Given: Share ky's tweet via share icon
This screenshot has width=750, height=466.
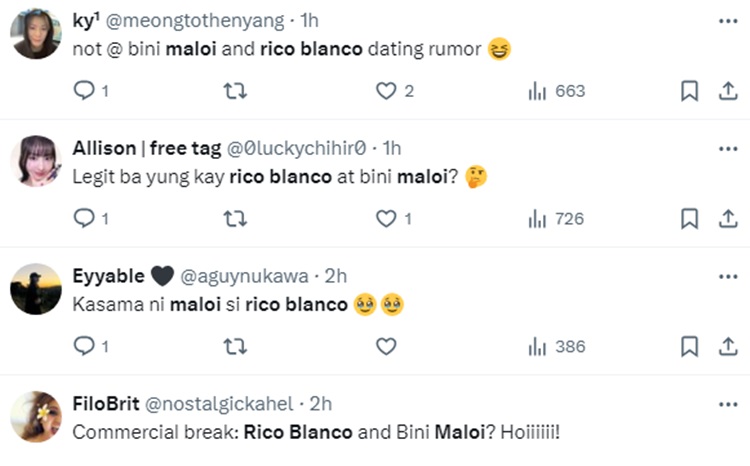Looking at the screenshot, I should pyautogui.click(x=727, y=91).
